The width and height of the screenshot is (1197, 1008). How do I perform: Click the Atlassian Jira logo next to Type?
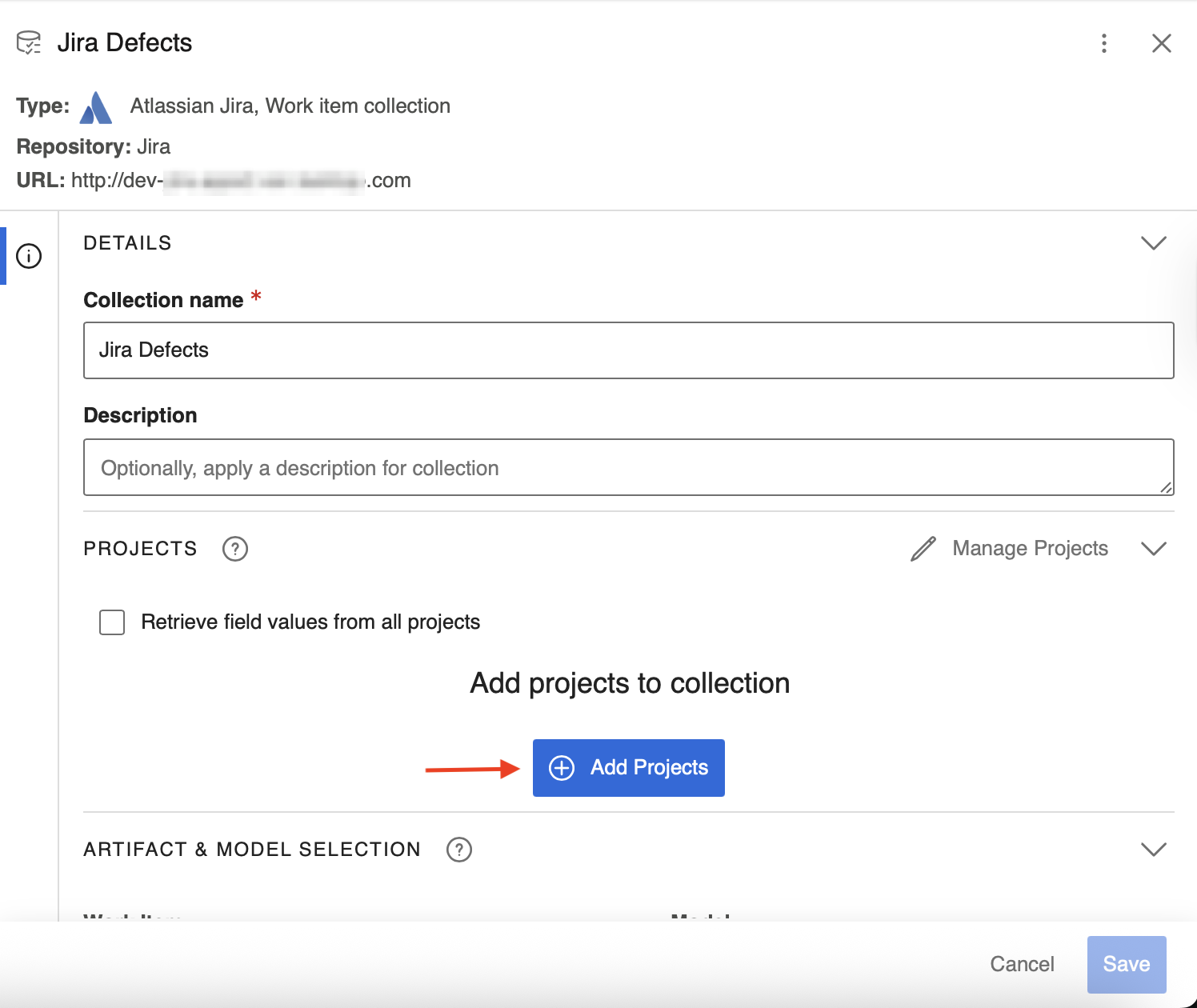pos(95,106)
